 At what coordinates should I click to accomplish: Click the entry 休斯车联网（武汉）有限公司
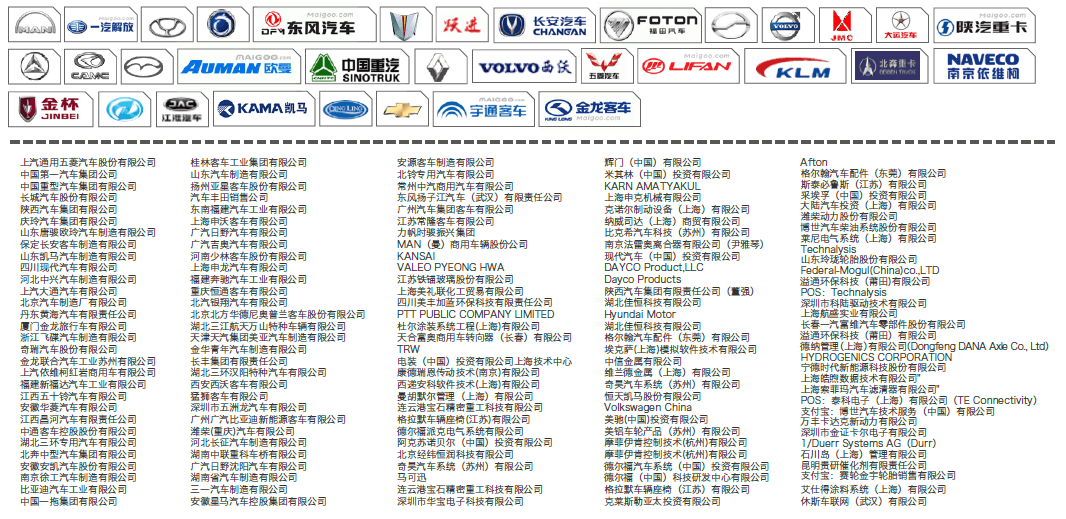(x=863, y=501)
